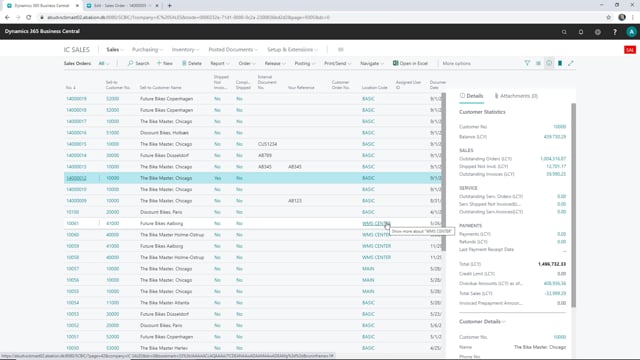This screenshot has width=640, height=360.
Task: Collapse the Customer Details section
Action: 482,322
